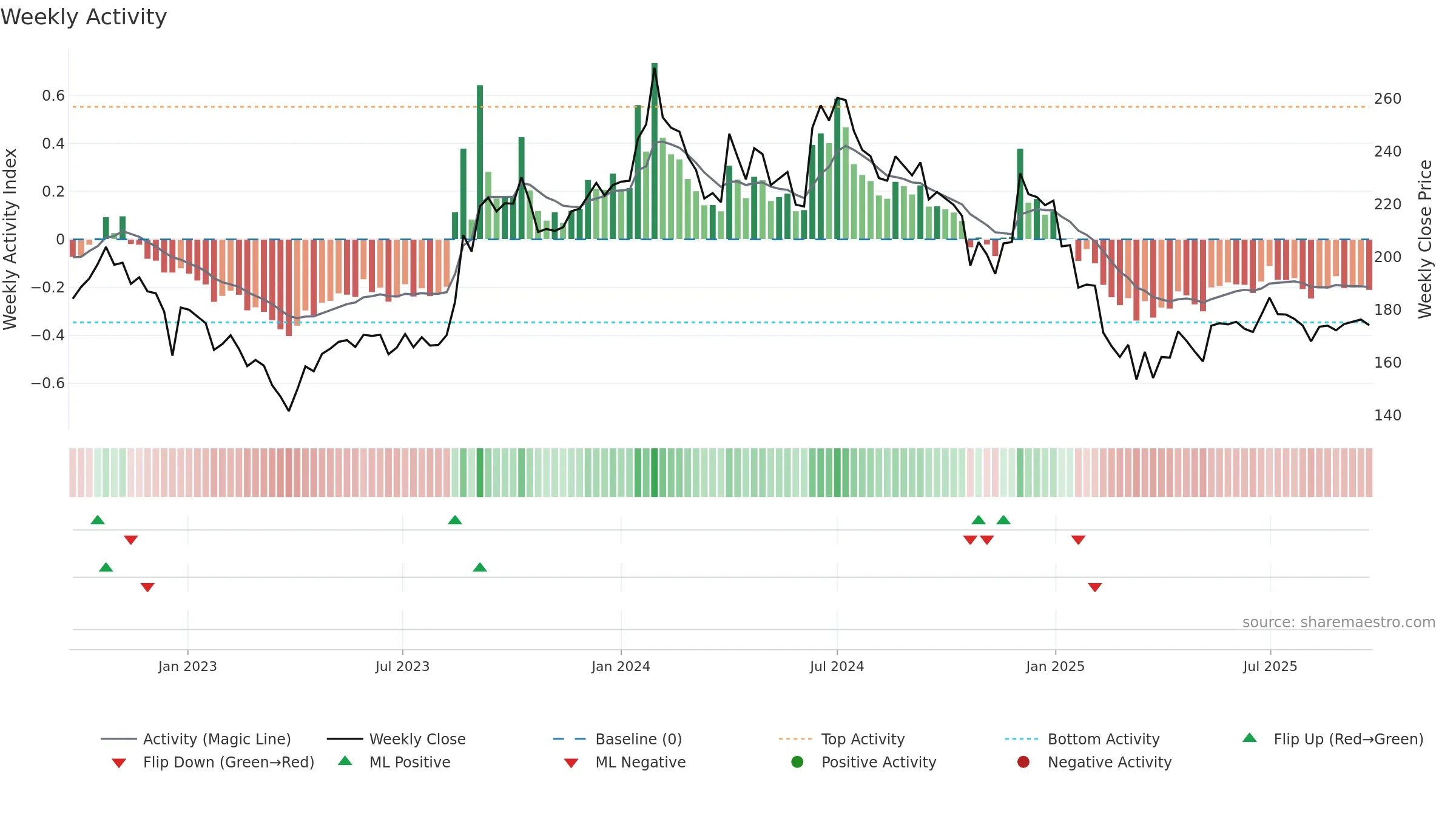The height and width of the screenshot is (819, 1456).
Task: Click the tallest green bar near Jan 2024
Action: (x=655, y=151)
